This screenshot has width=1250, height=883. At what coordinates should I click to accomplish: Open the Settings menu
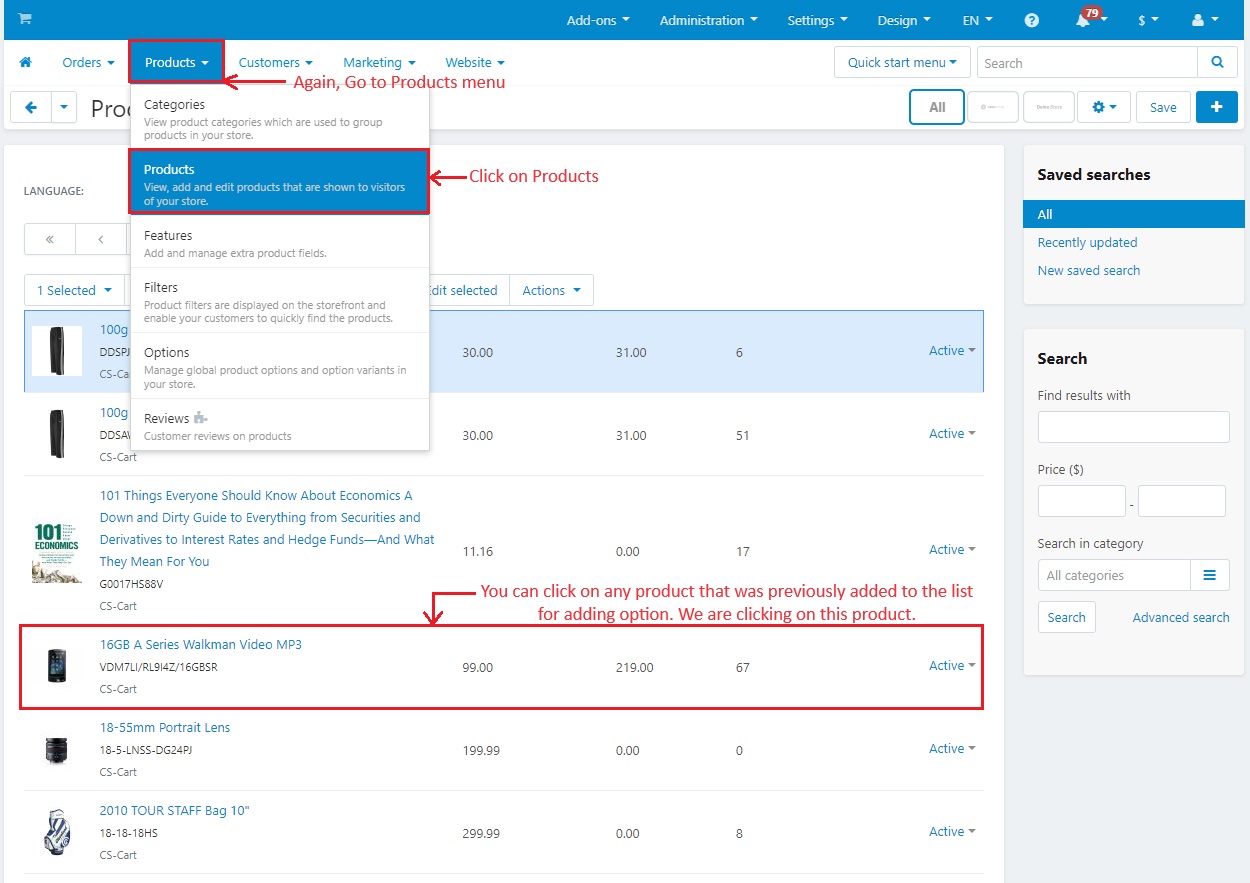(x=817, y=20)
